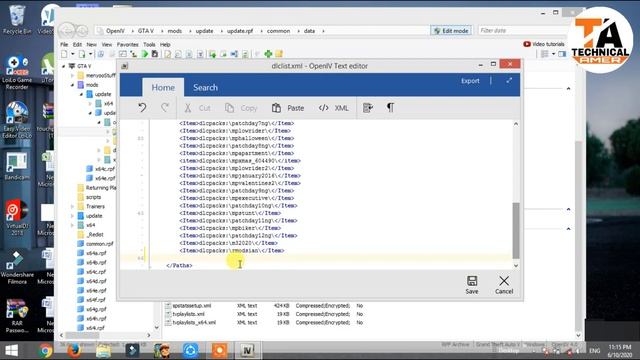Save the dlclist.xml changes

(472, 284)
